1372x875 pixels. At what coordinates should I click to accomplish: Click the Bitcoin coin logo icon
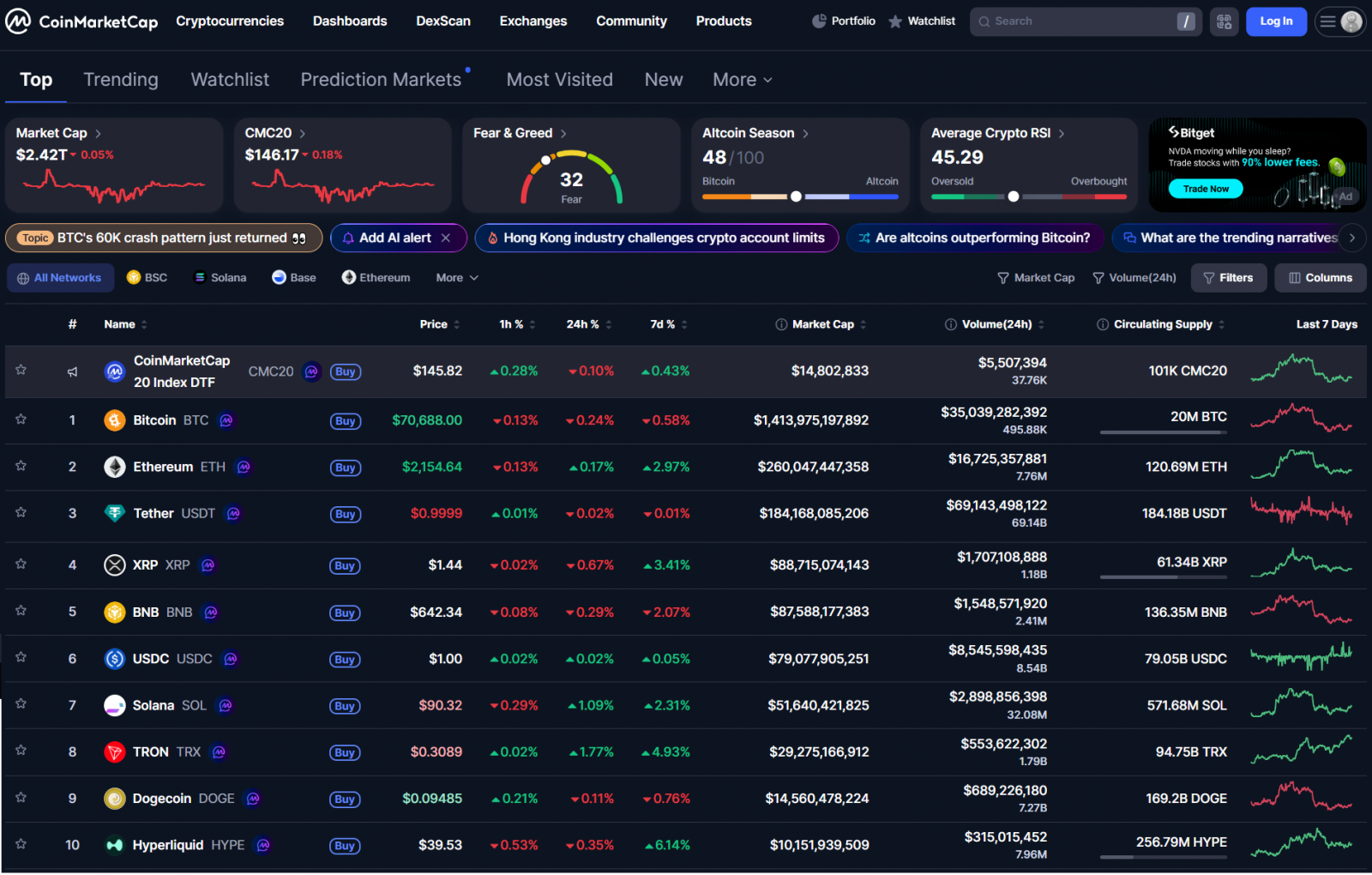tap(114, 420)
